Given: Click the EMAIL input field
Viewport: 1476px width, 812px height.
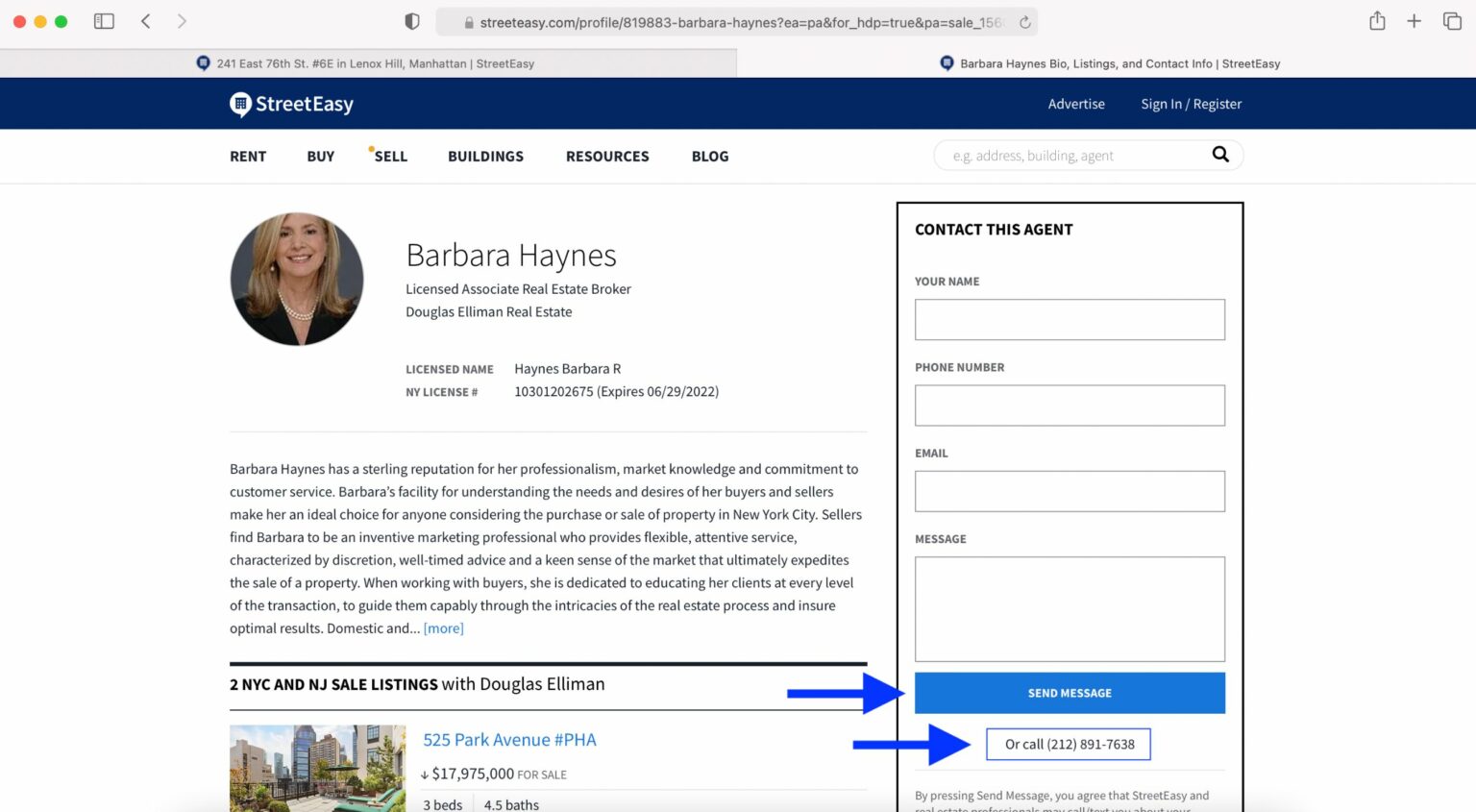Looking at the screenshot, I should pyautogui.click(x=1070, y=491).
